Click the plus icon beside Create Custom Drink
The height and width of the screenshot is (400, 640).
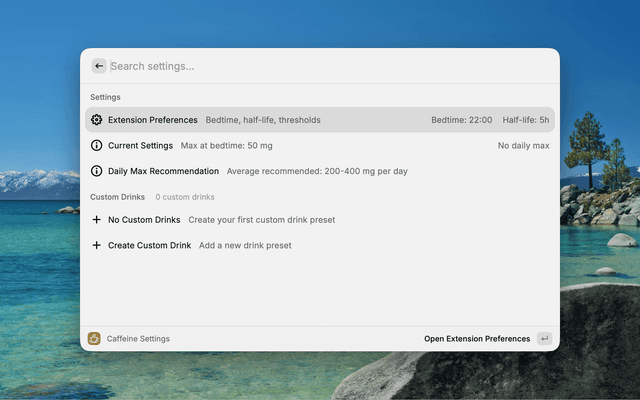pos(96,245)
